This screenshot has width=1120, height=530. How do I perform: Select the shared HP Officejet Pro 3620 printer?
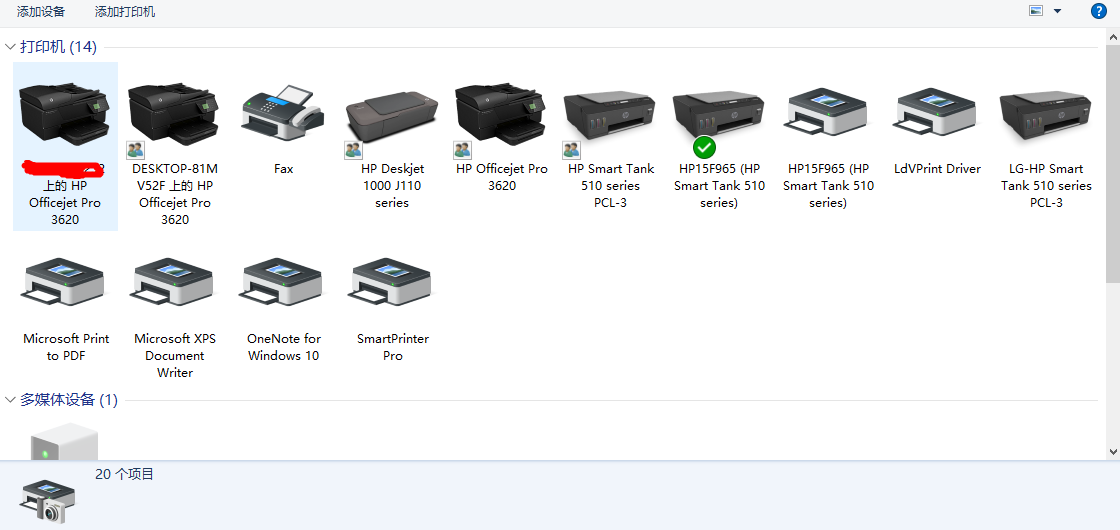coord(501,122)
